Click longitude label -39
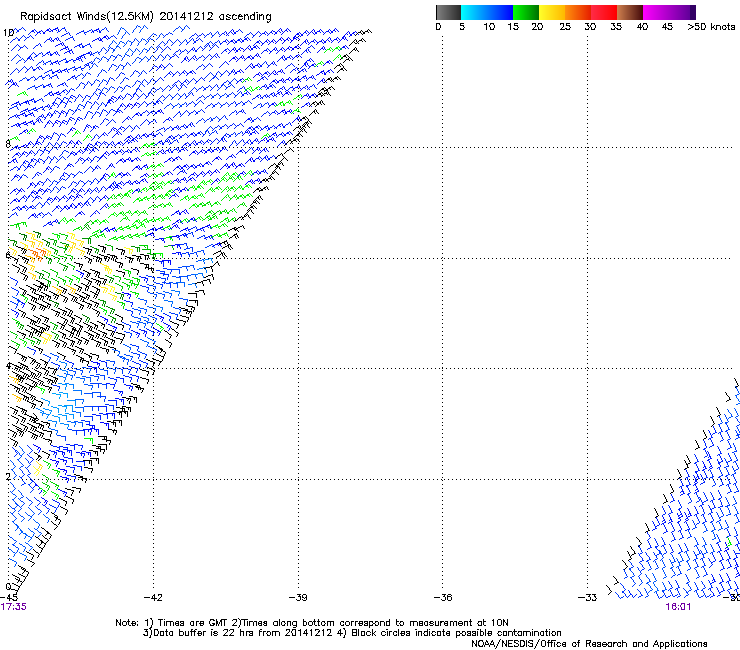 pos(298,598)
